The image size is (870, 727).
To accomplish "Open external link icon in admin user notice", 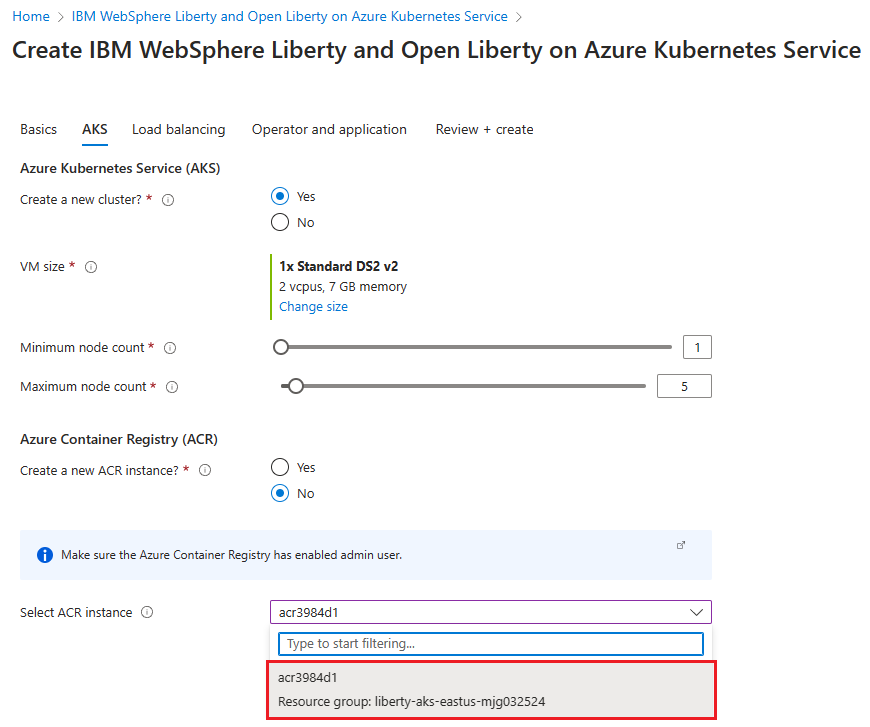I will (681, 545).
